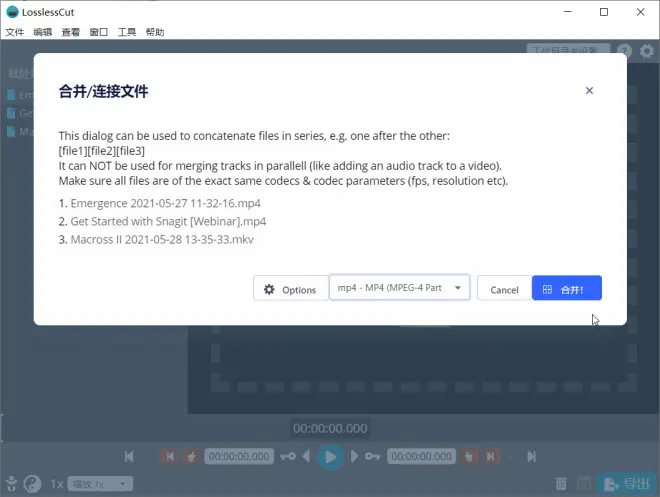Open the help question mark icon
Viewport: 660px width, 497px height.
tap(625, 51)
